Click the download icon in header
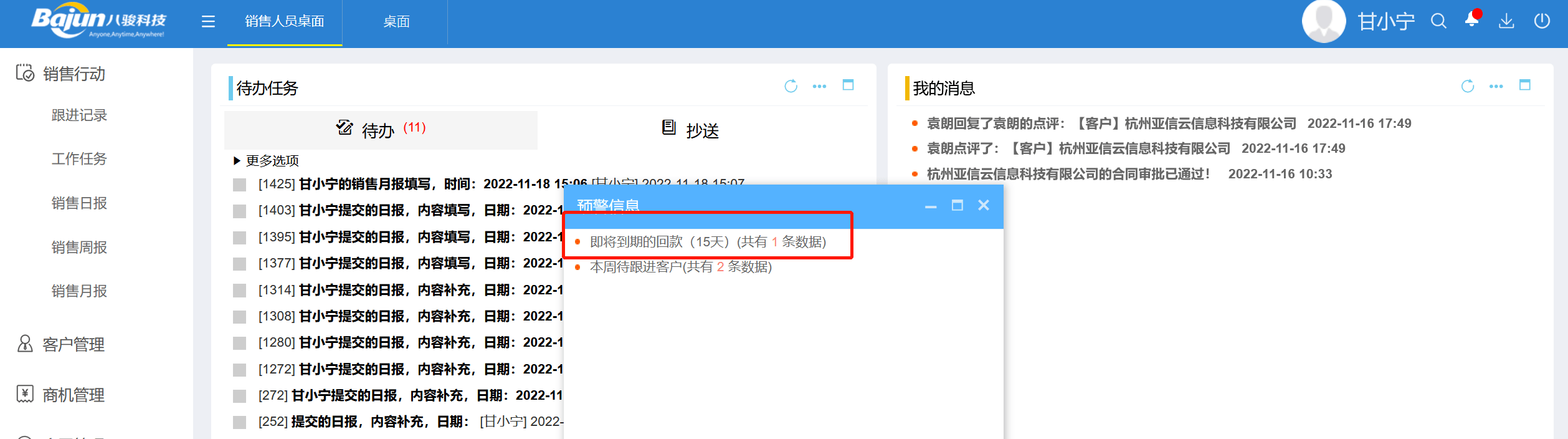Viewport: 1568px width, 439px height. (1506, 21)
